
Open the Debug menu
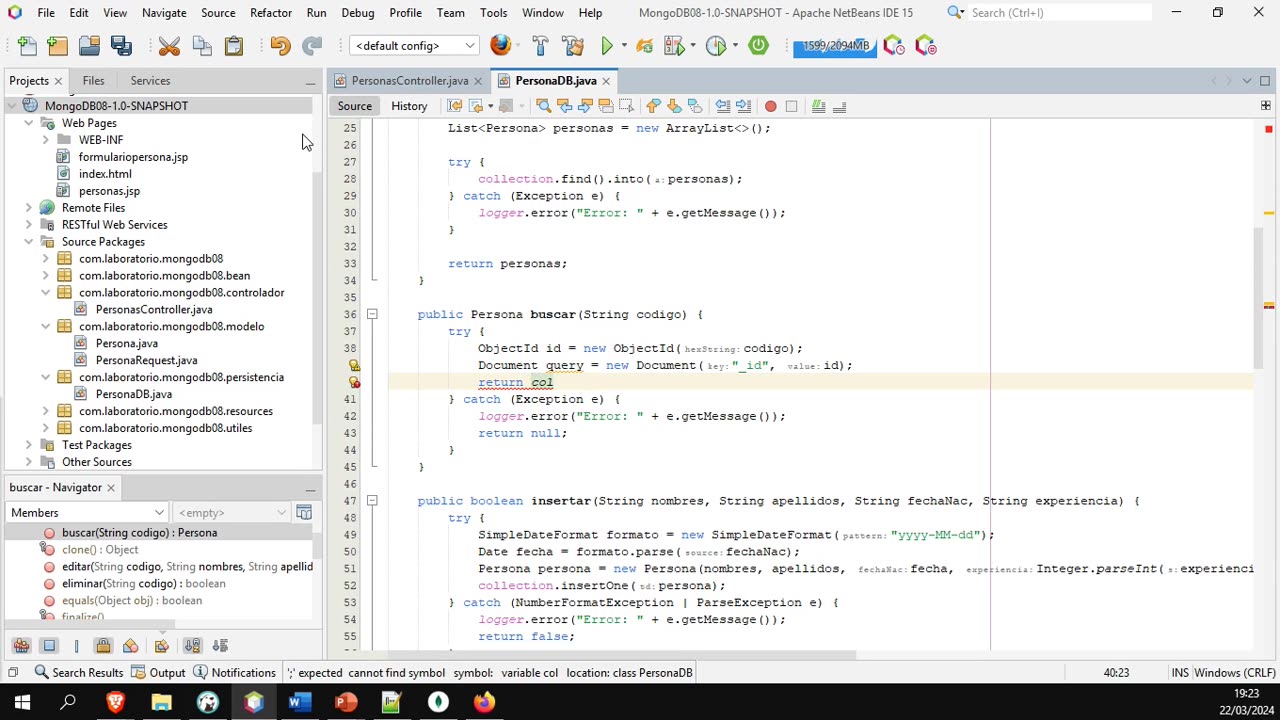pyautogui.click(x=358, y=13)
